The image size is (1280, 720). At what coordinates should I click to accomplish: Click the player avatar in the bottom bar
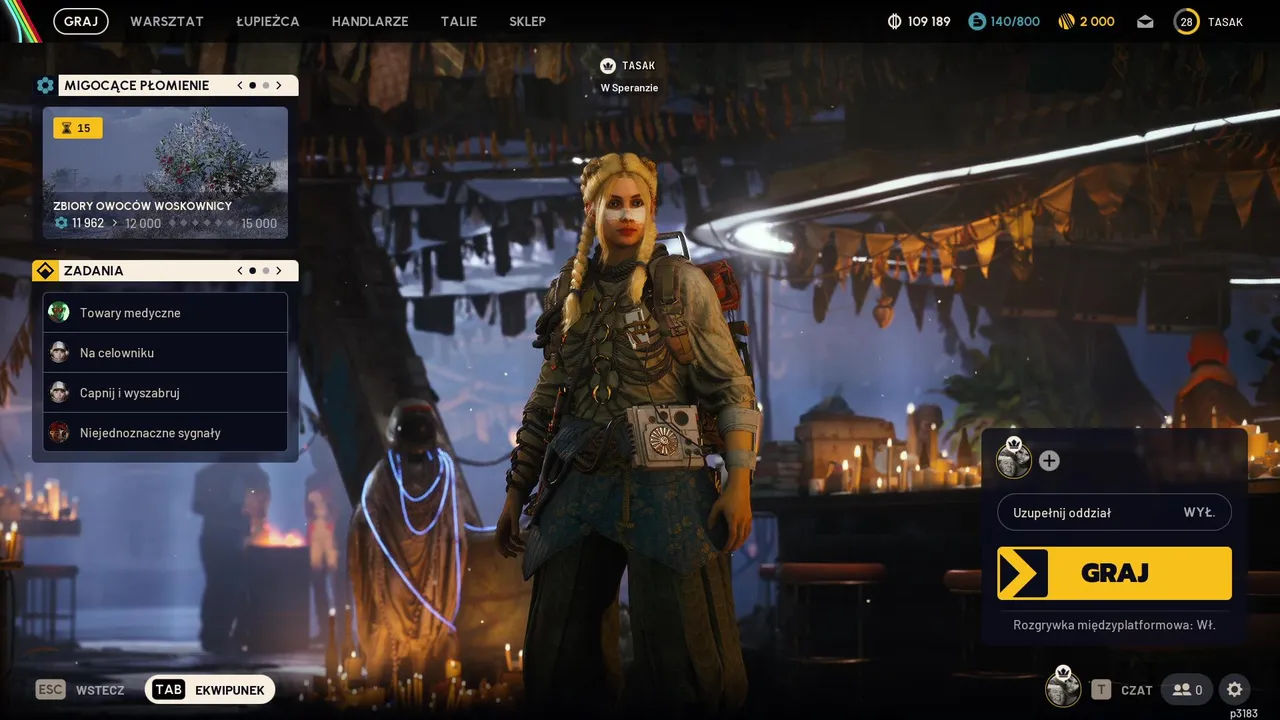click(1063, 688)
